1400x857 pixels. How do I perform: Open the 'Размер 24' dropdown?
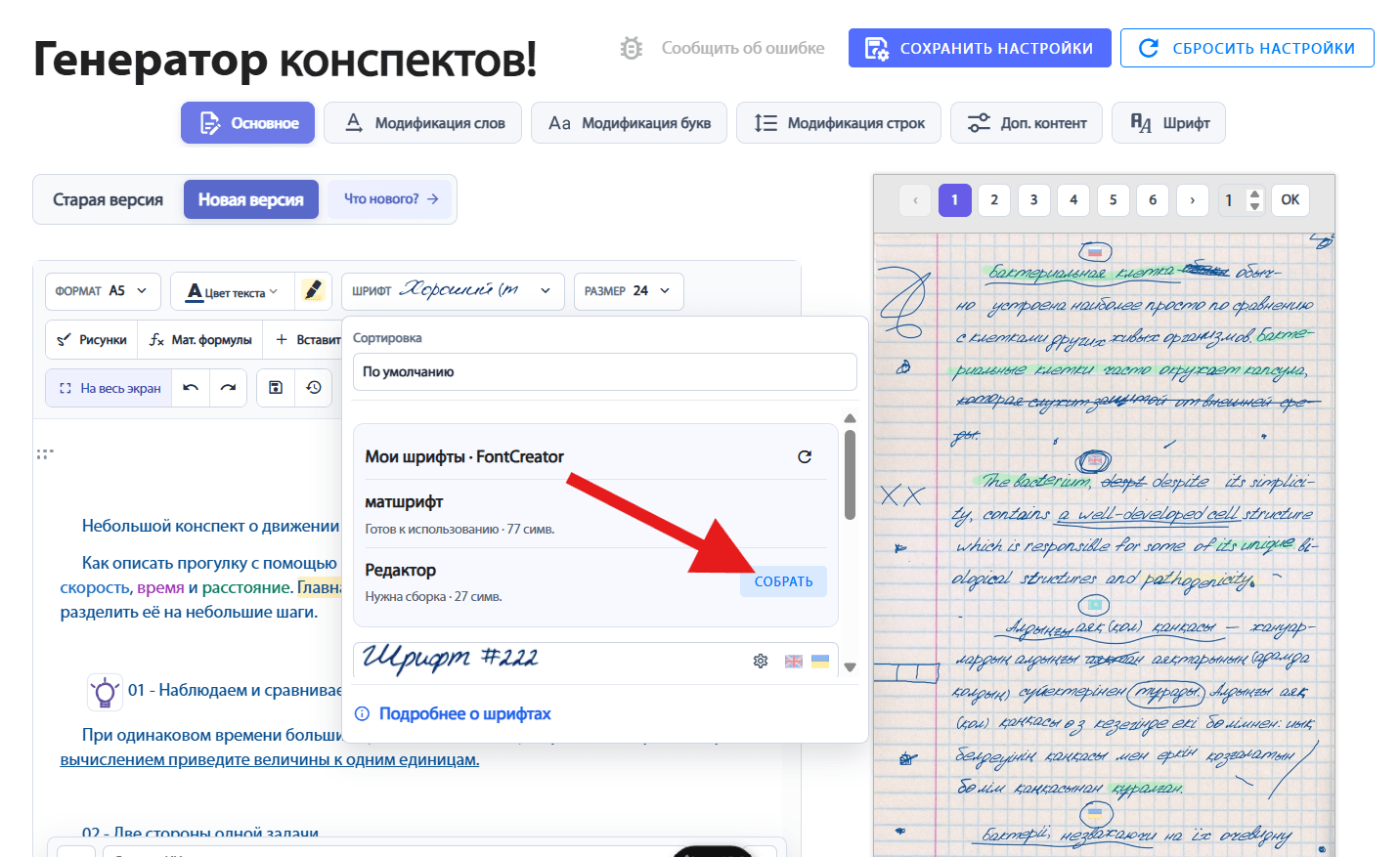[628, 291]
